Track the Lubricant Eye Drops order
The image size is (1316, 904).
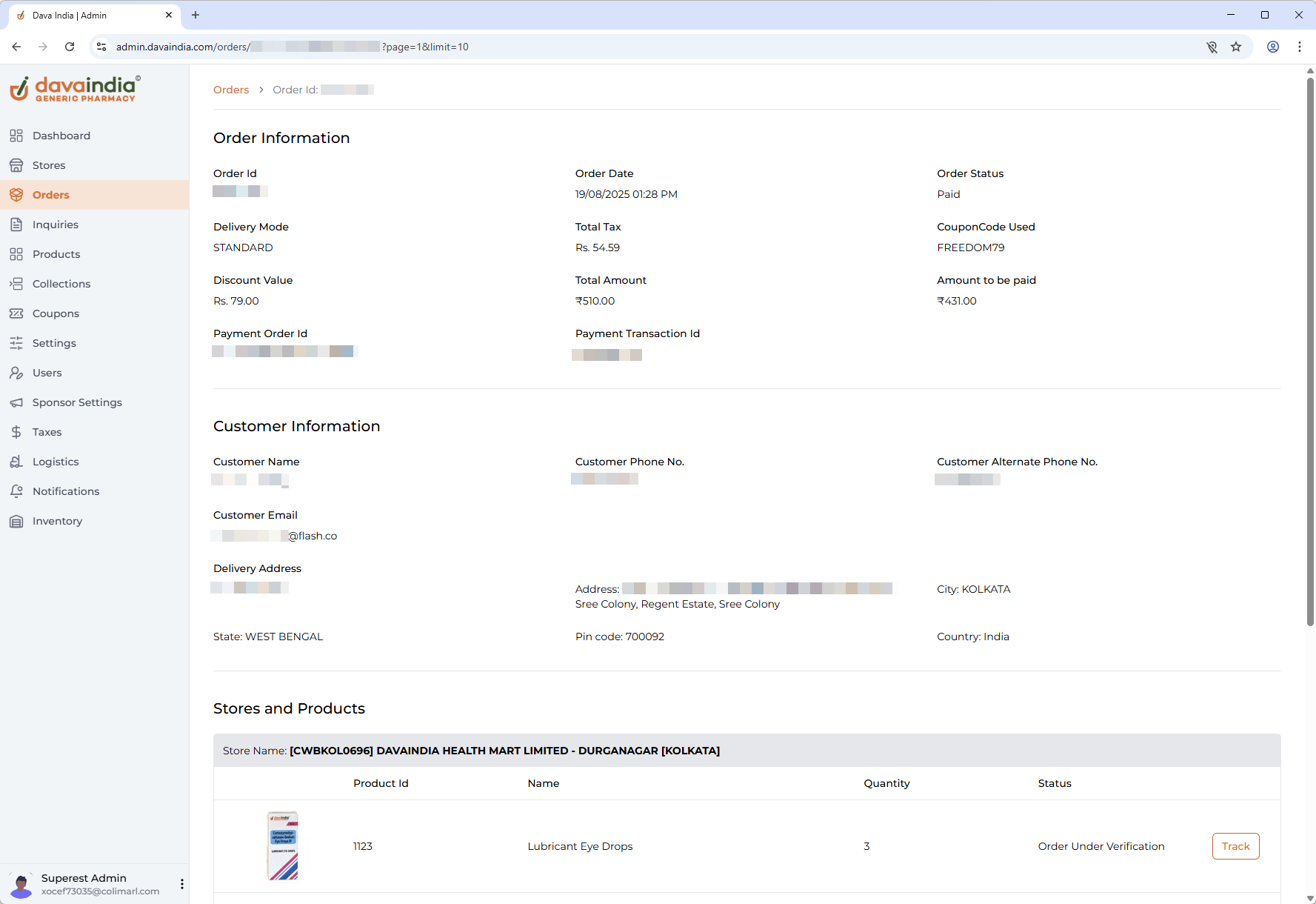(1235, 846)
